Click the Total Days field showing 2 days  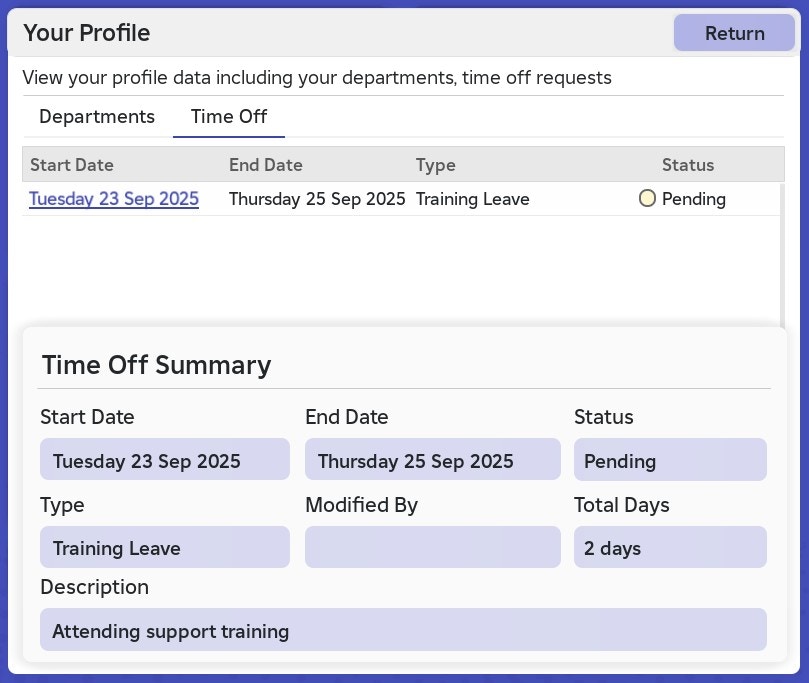670,547
